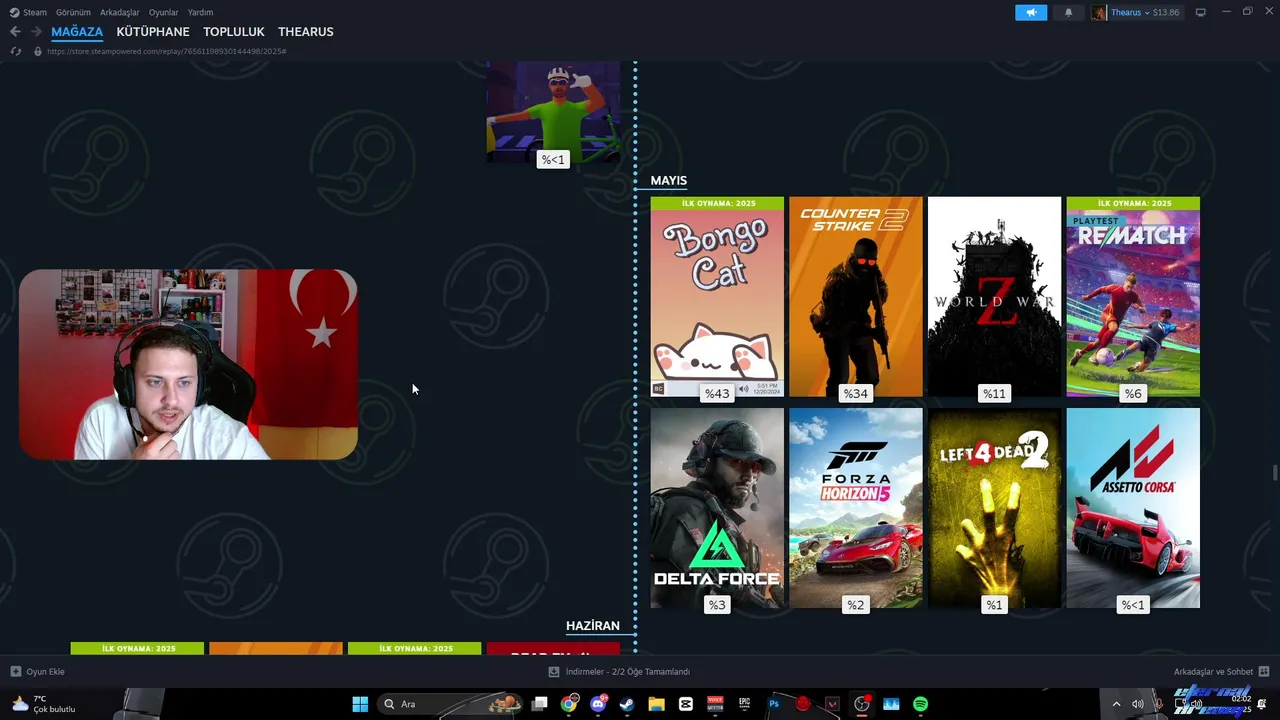The image size is (1280, 720).
Task: Click the %2 playtime label
Action: click(x=856, y=605)
